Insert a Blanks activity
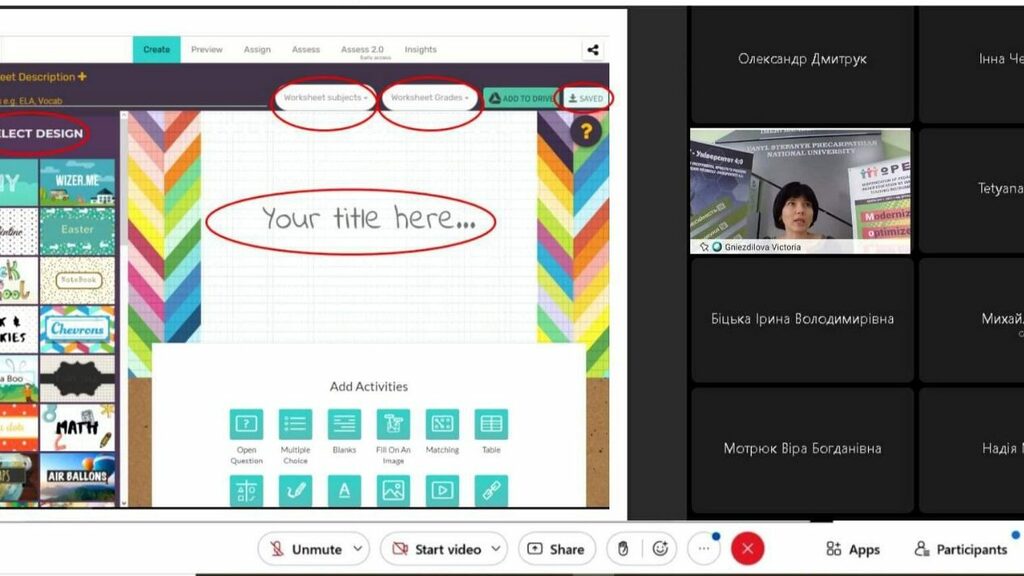 click(344, 424)
